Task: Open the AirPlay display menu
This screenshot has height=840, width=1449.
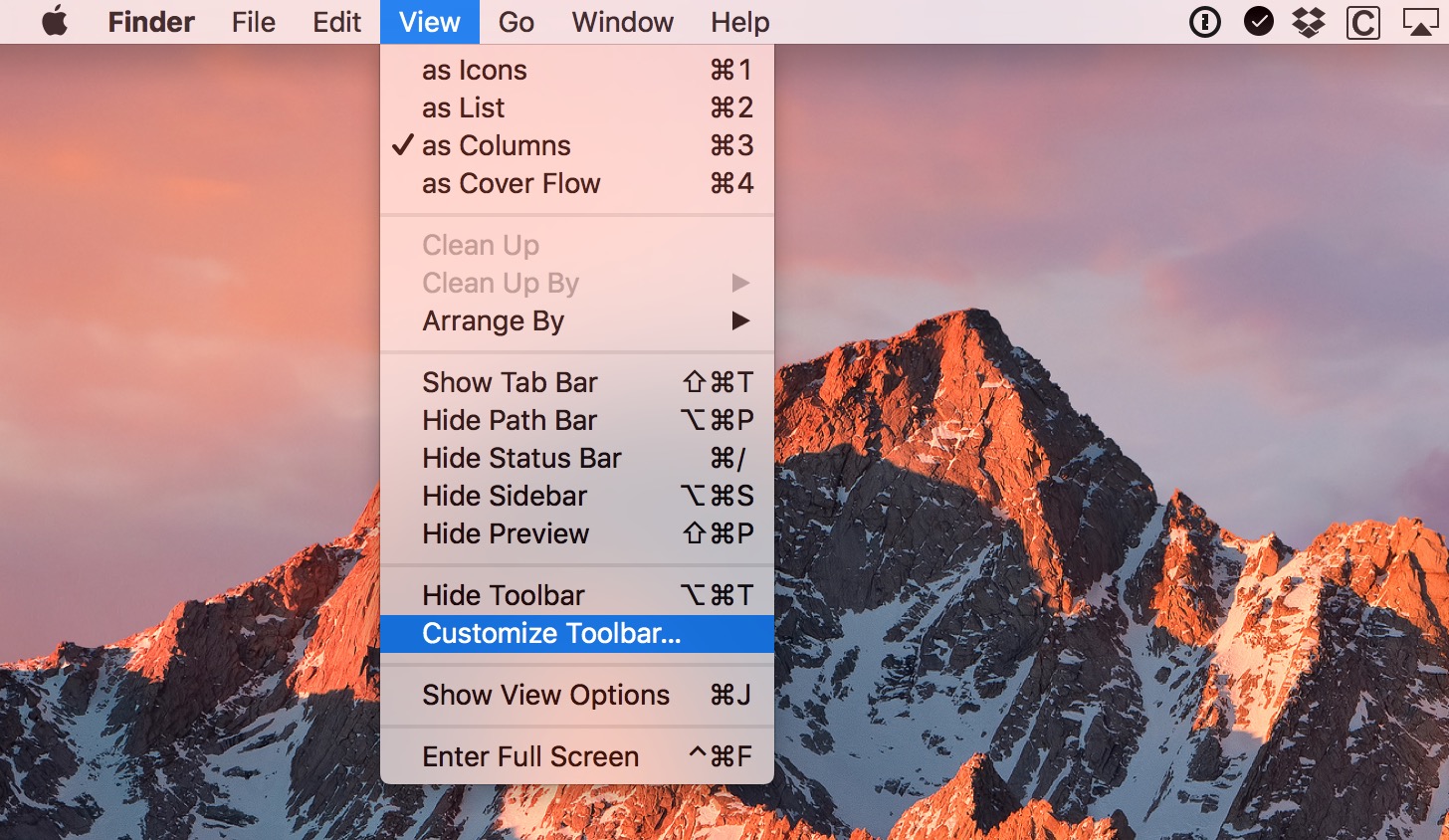Action: coord(1420,22)
